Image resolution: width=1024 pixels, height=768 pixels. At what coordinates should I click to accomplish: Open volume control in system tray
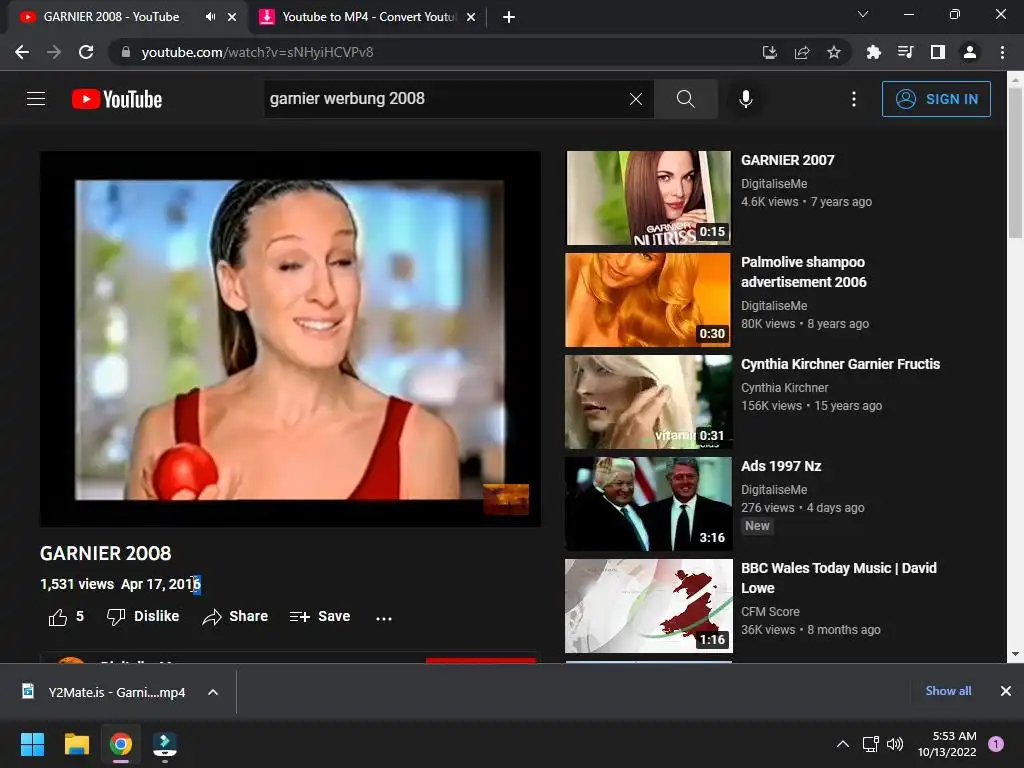click(x=895, y=744)
